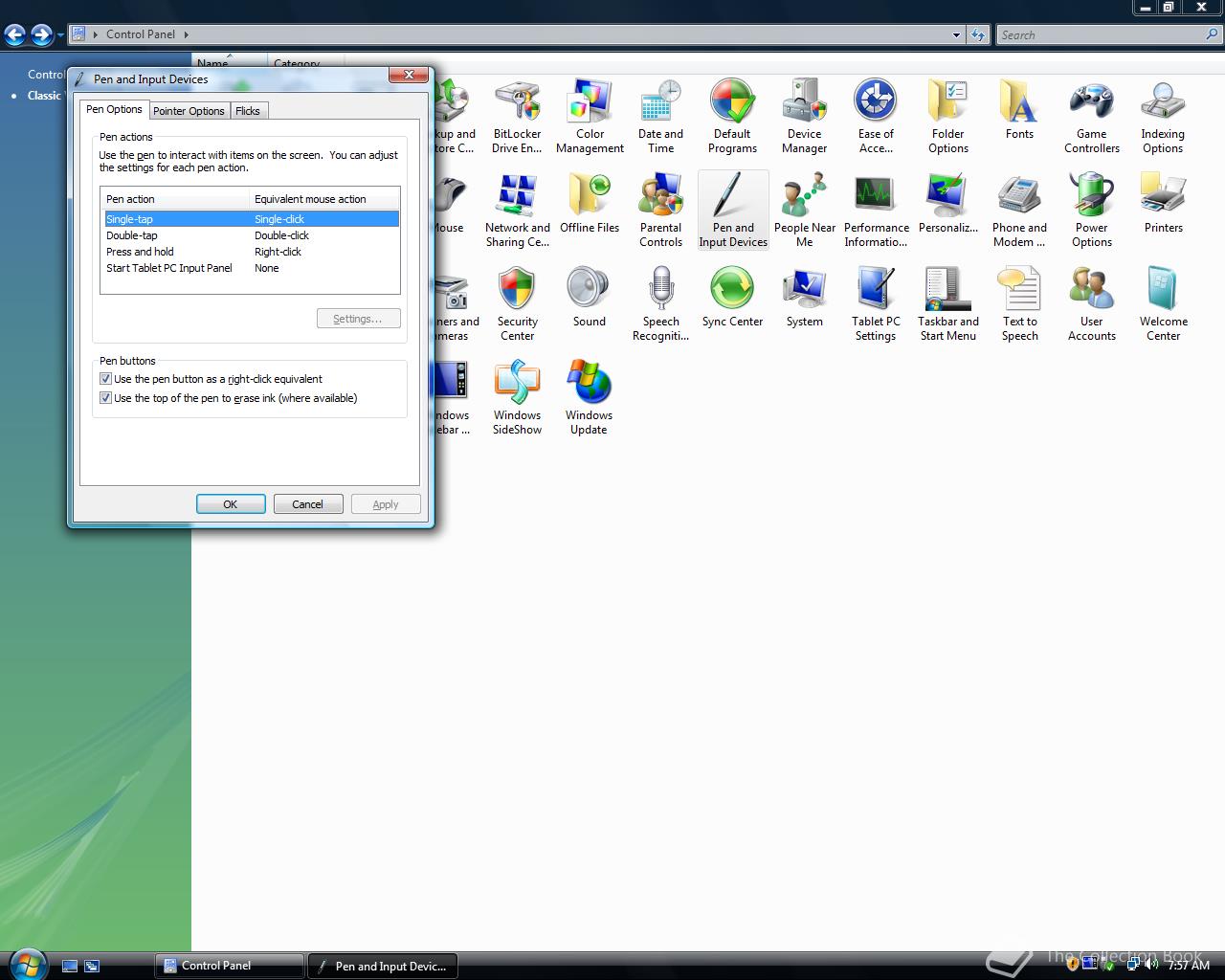
Task: Click Cancel in Pen and Input Devices
Action: 308,504
